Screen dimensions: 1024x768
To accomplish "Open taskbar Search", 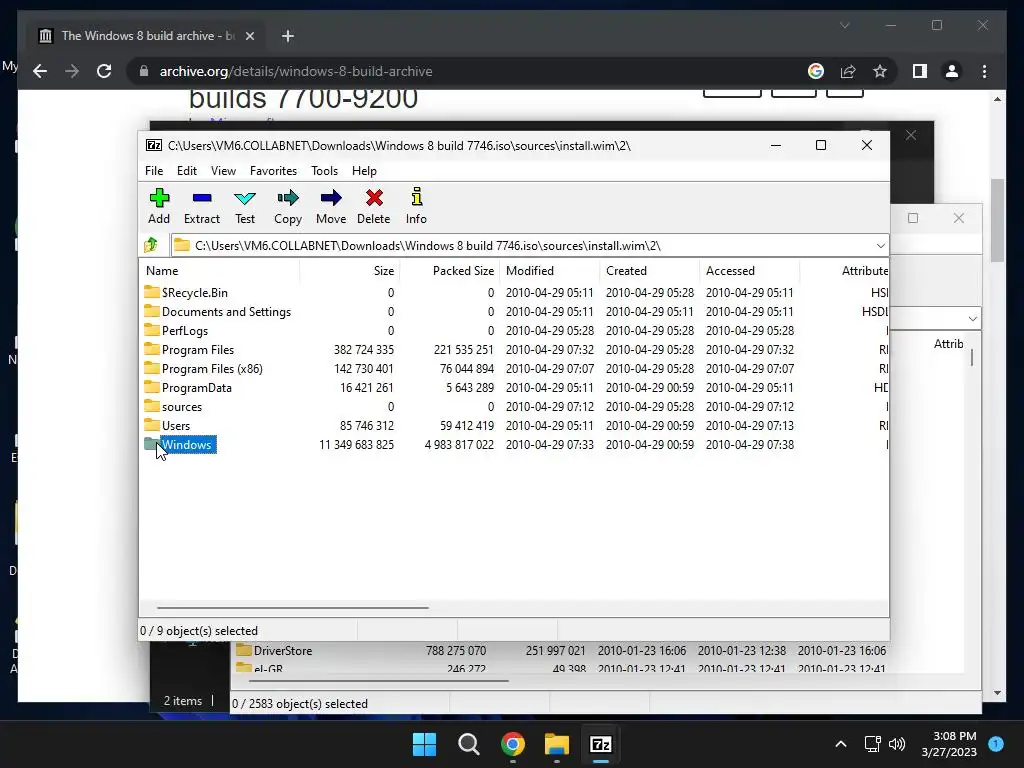I will pyautogui.click(x=468, y=744).
